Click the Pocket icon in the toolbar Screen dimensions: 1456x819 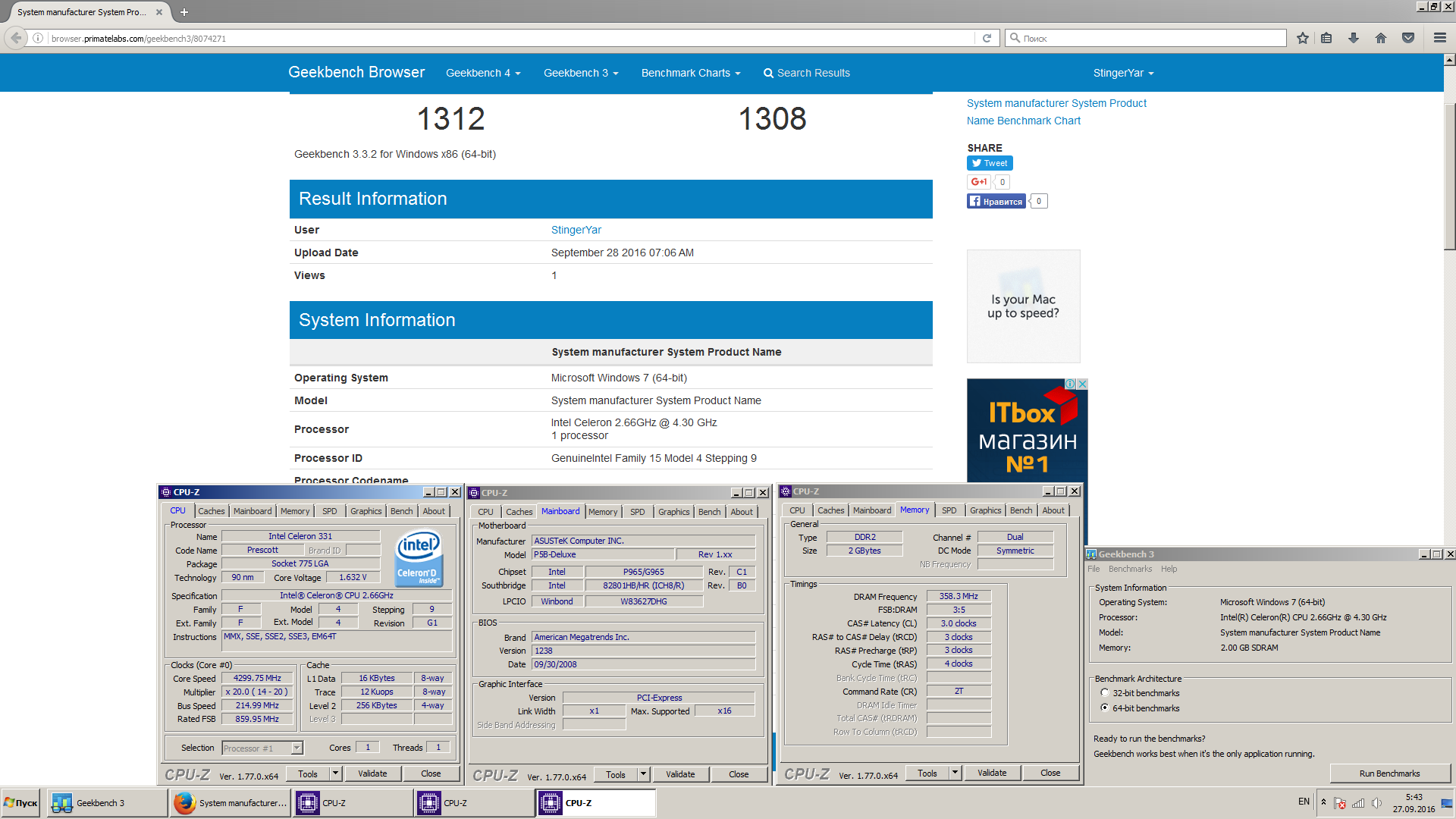click(1408, 38)
